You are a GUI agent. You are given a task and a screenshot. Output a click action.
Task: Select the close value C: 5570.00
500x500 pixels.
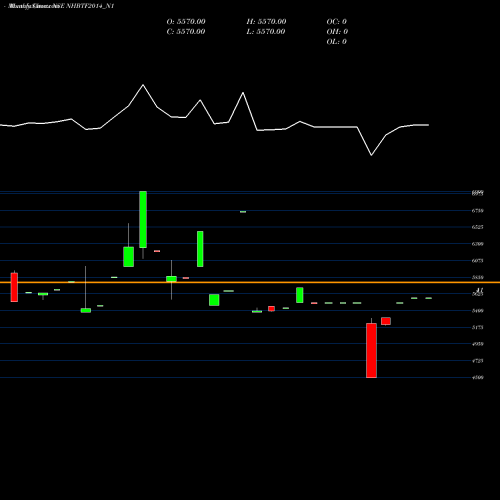coord(186,31)
